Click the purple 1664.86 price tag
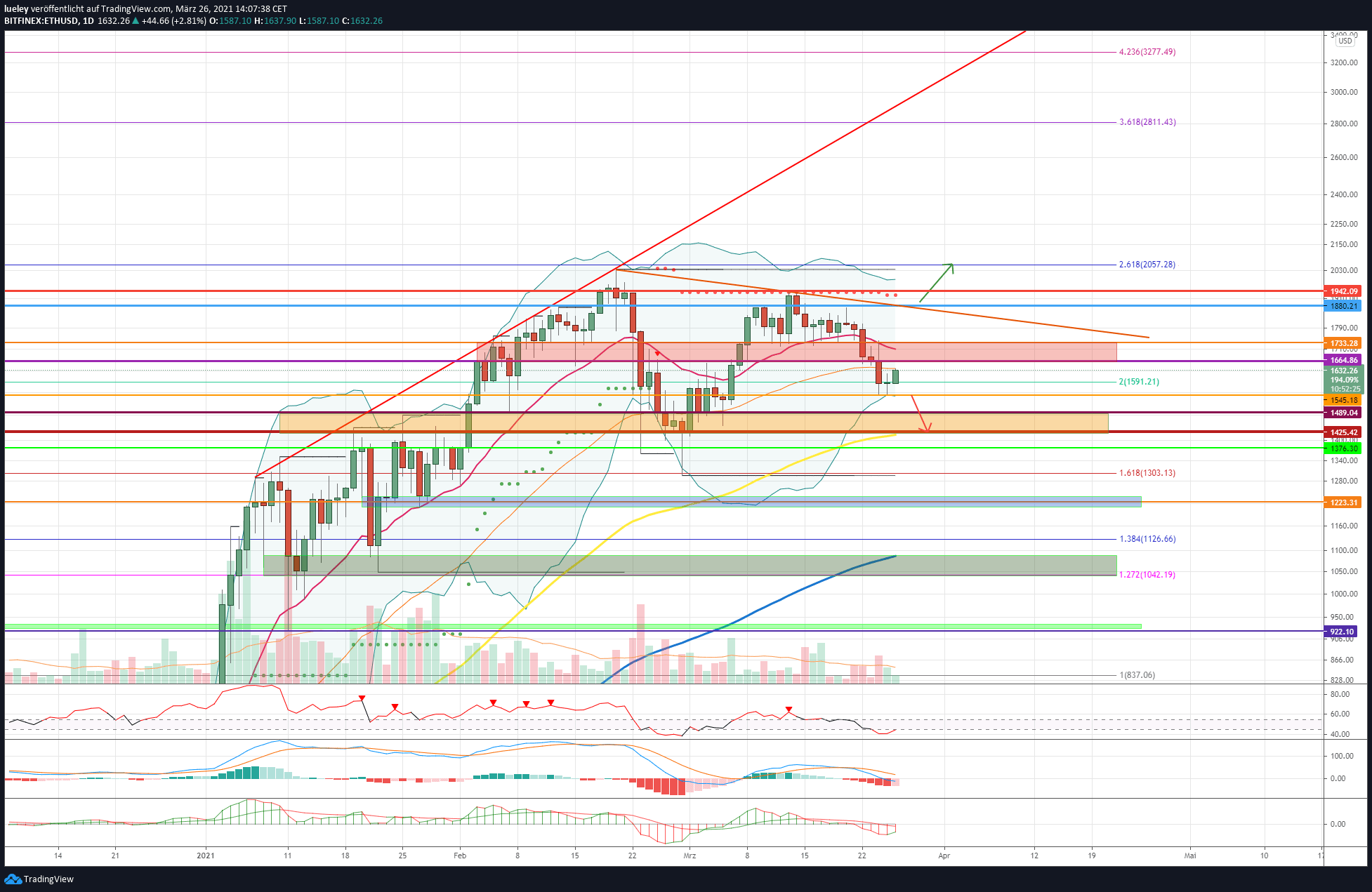The width and height of the screenshot is (1372, 892). (x=1343, y=361)
